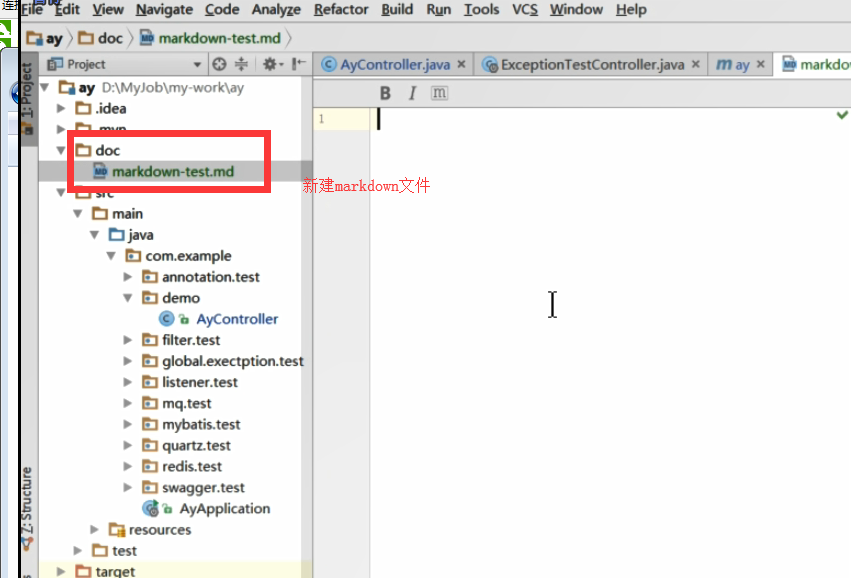Image resolution: width=851 pixels, height=578 pixels.
Task: Click line 1 in editor gutter
Action: click(321, 119)
